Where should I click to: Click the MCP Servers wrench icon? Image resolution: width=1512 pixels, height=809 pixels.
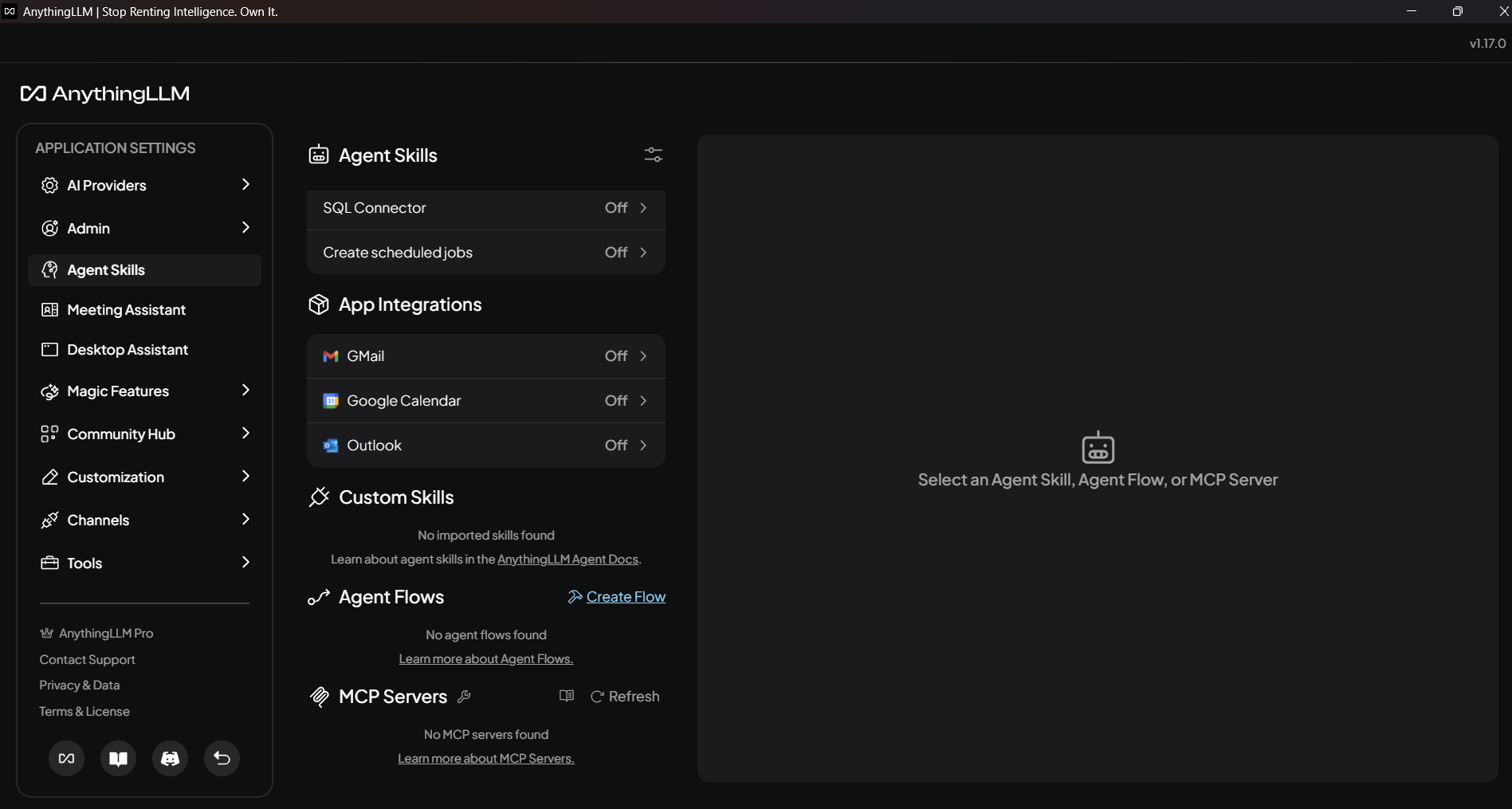coord(464,697)
